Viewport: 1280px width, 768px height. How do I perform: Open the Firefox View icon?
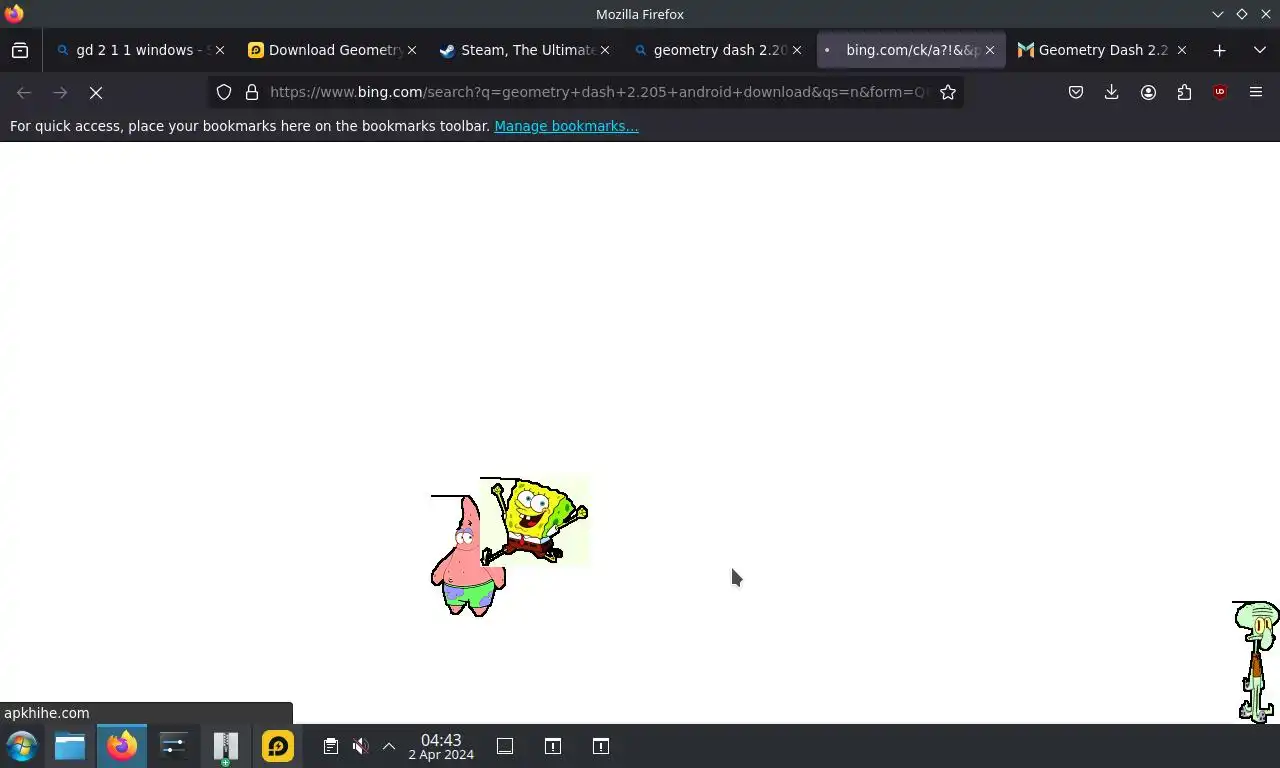[20, 50]
